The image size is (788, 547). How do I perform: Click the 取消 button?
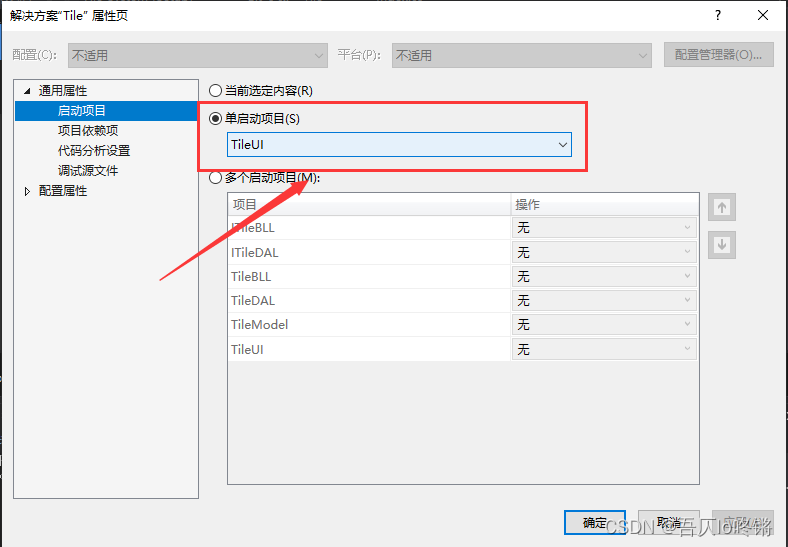click(x=669, y=522)
